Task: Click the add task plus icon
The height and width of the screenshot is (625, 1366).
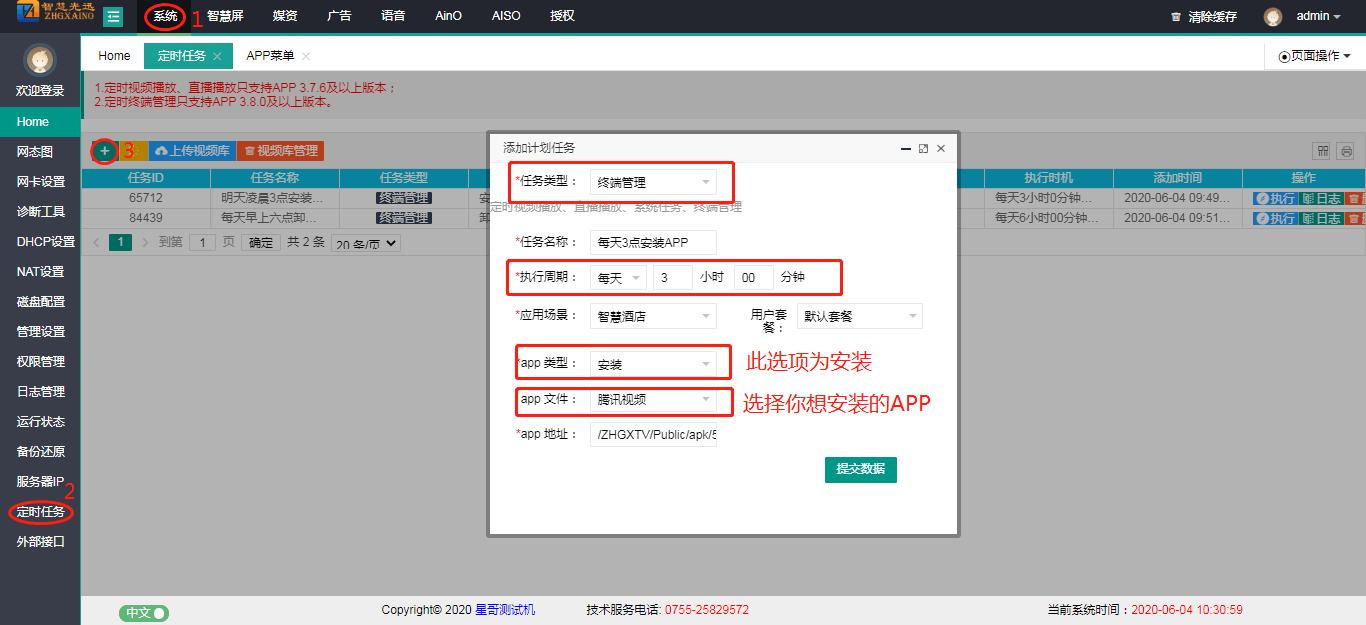Action: tap(104, 151)
